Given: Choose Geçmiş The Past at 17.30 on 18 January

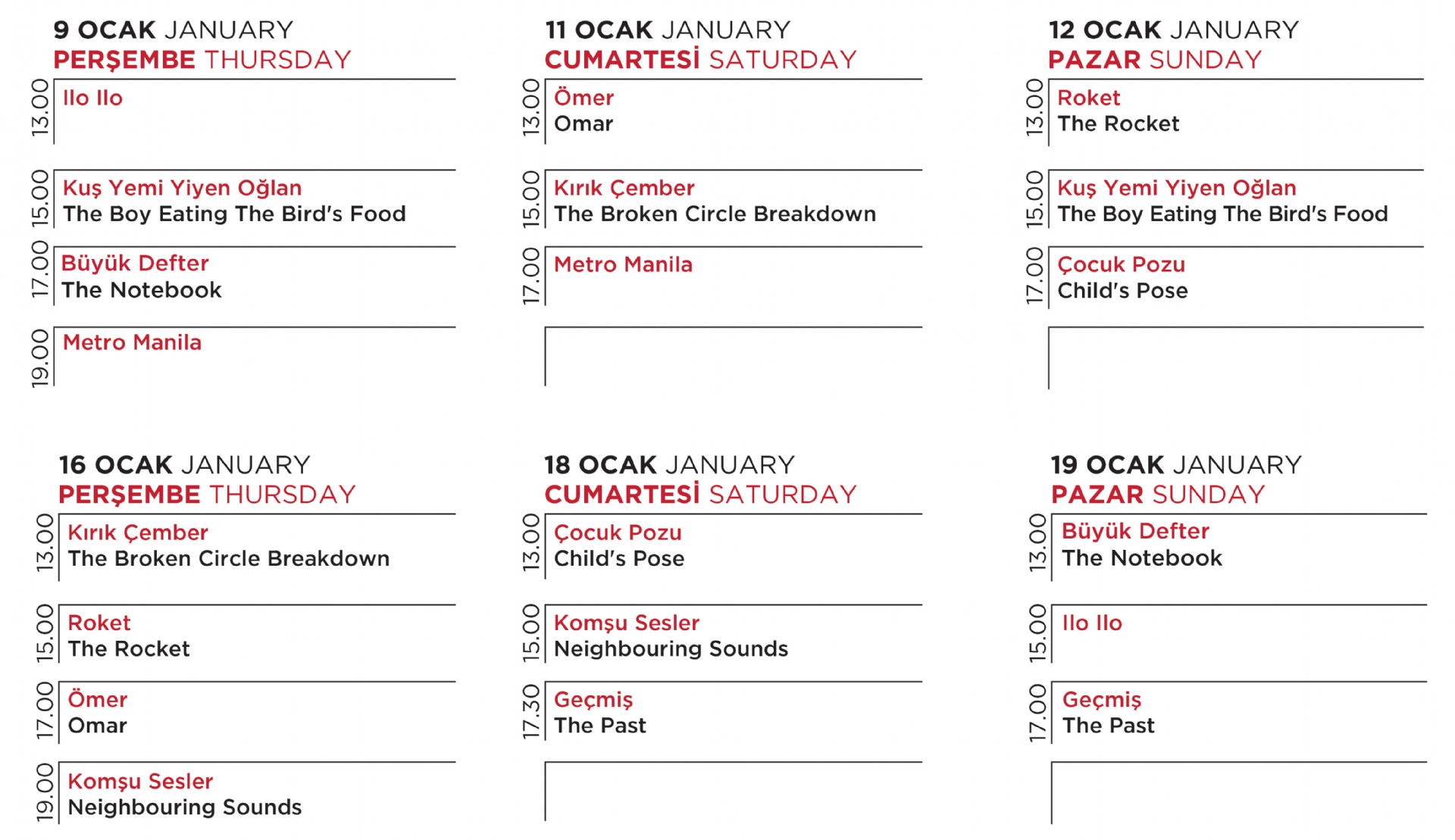Looking at the screenshot, I should click(x=599, y=713).
